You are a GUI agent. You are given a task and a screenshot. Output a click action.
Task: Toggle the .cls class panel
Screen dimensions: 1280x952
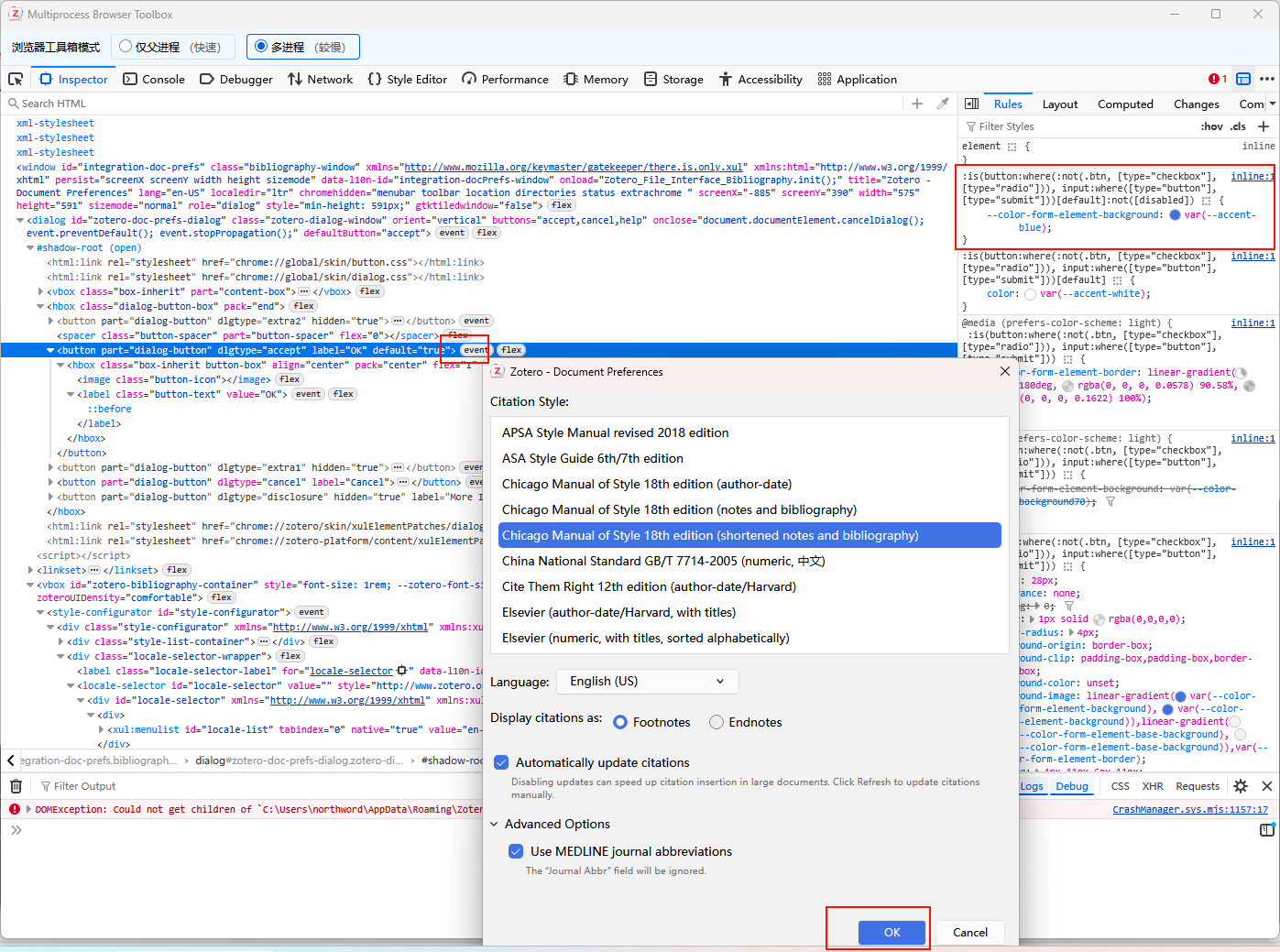(1238, 126)
